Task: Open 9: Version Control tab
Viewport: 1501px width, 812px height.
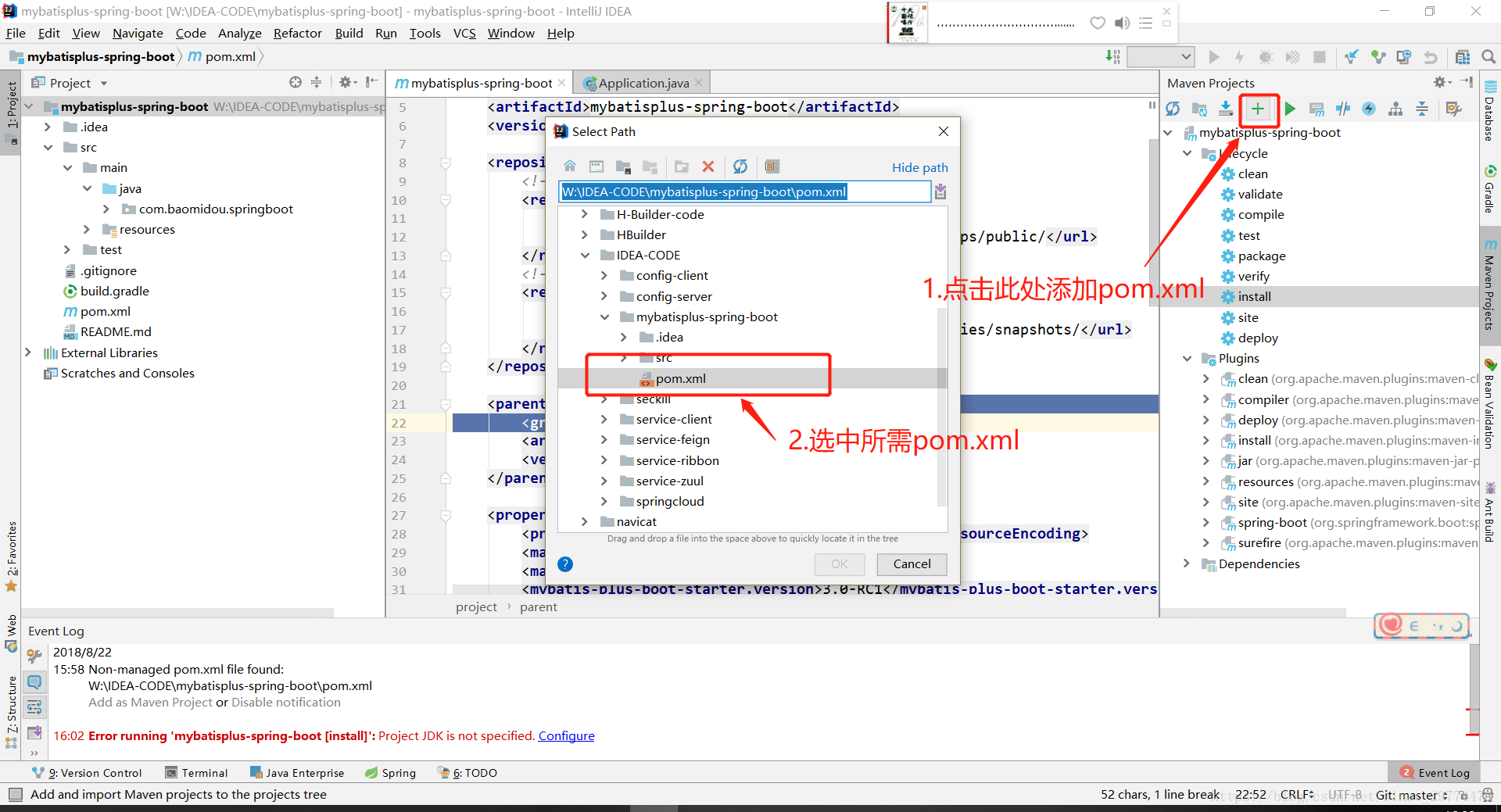Action: point(88,773)
